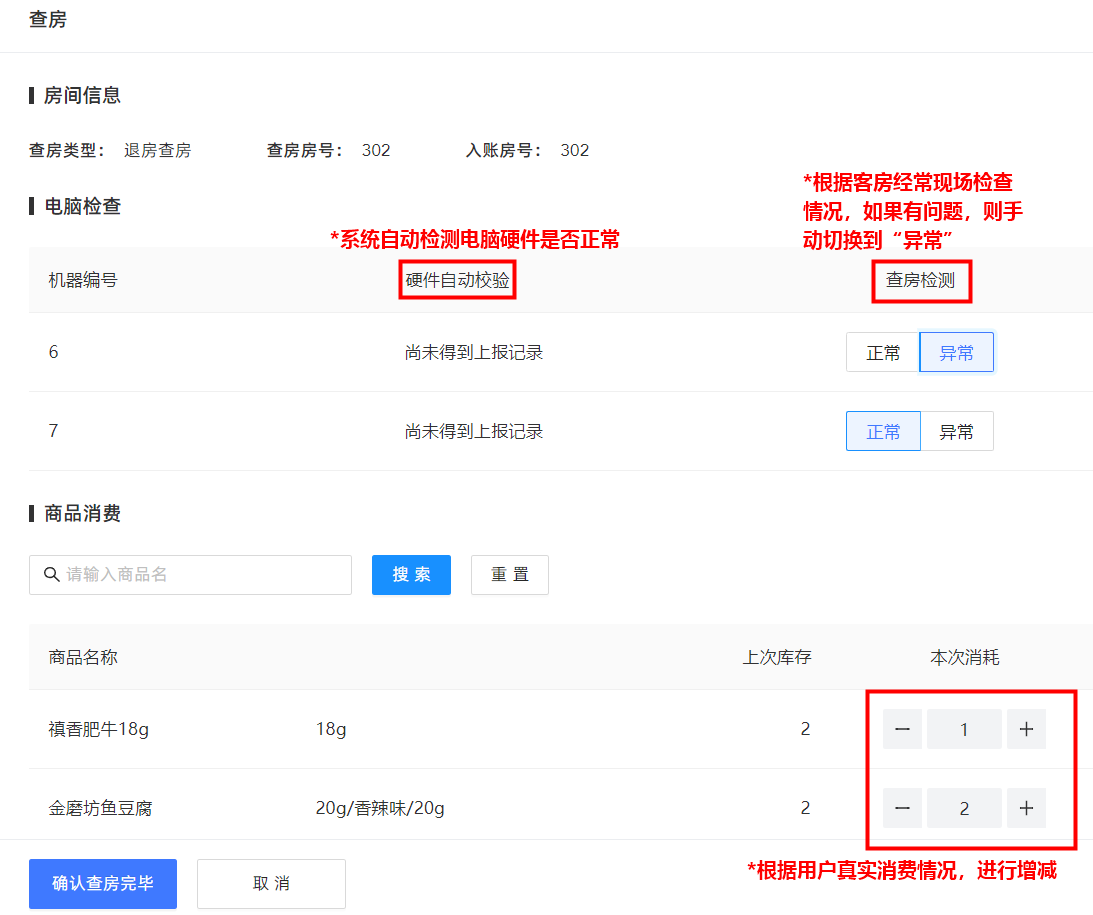Set machine 6 inspection to 异常
Image resolution: width=1093 pixels, height=915 pixels.
click(x=956, y=353)
